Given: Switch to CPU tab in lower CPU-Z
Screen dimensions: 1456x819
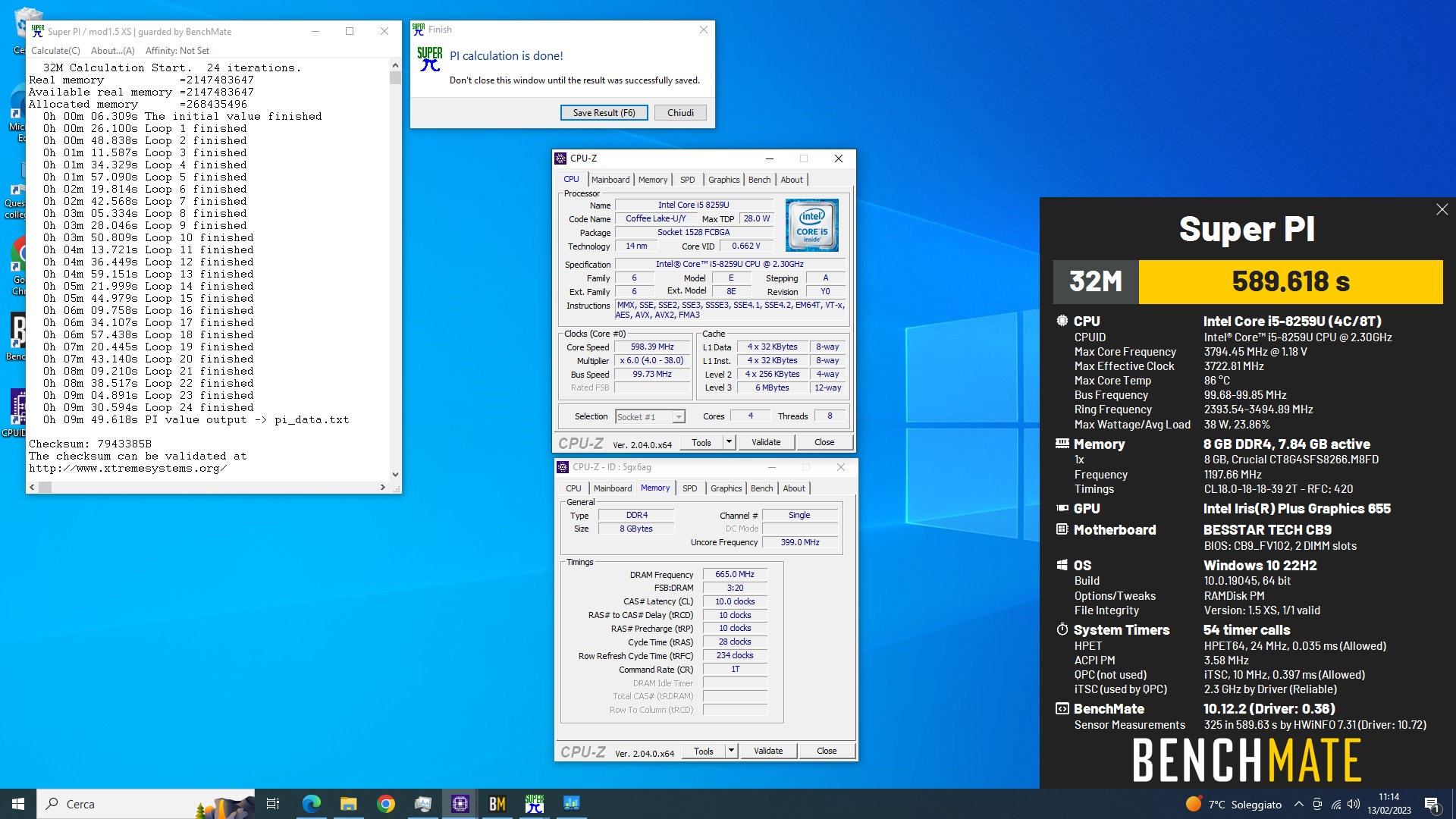Looking at the screenshot, I should [573, 488].
